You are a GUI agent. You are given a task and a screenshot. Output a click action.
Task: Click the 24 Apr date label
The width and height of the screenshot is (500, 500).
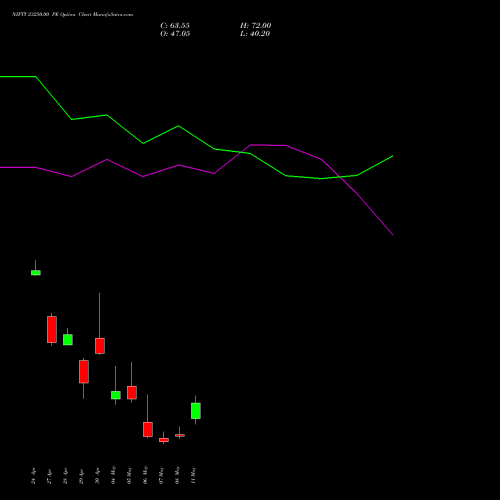click(33, 476)
